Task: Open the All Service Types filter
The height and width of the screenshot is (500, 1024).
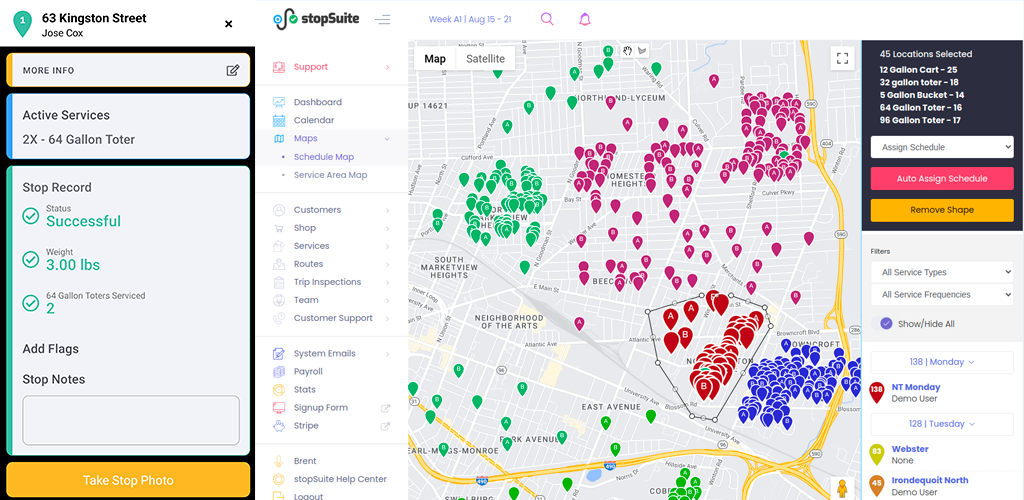Action: pos(942,272)
